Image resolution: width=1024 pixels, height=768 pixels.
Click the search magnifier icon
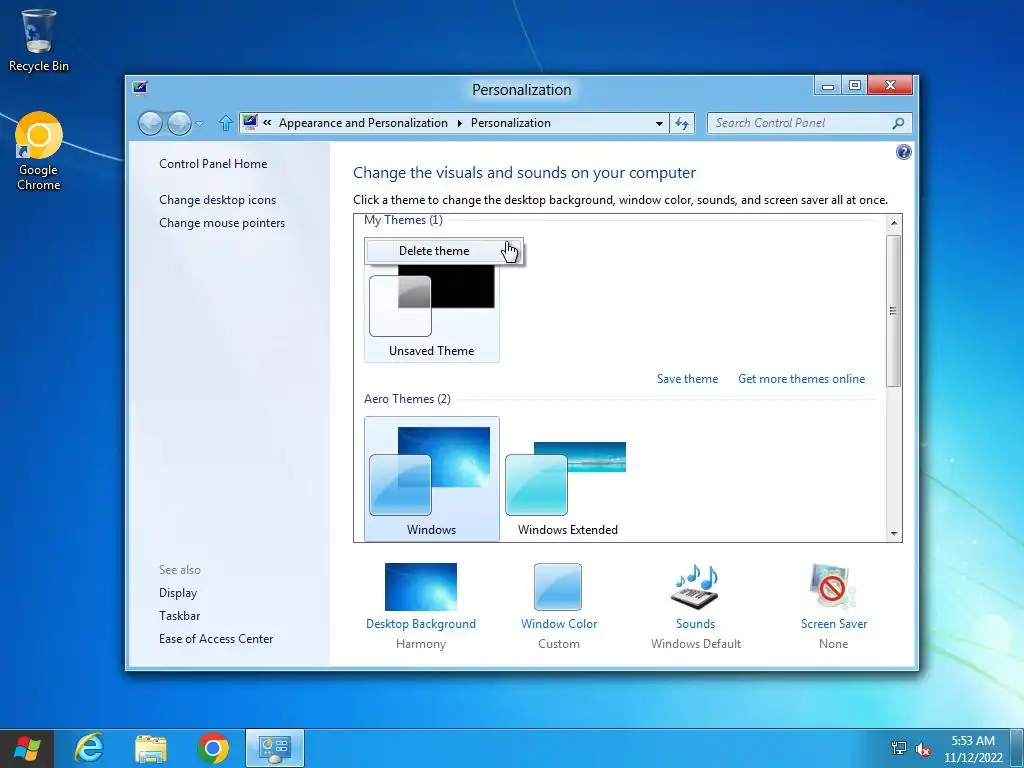pos(899,123)
